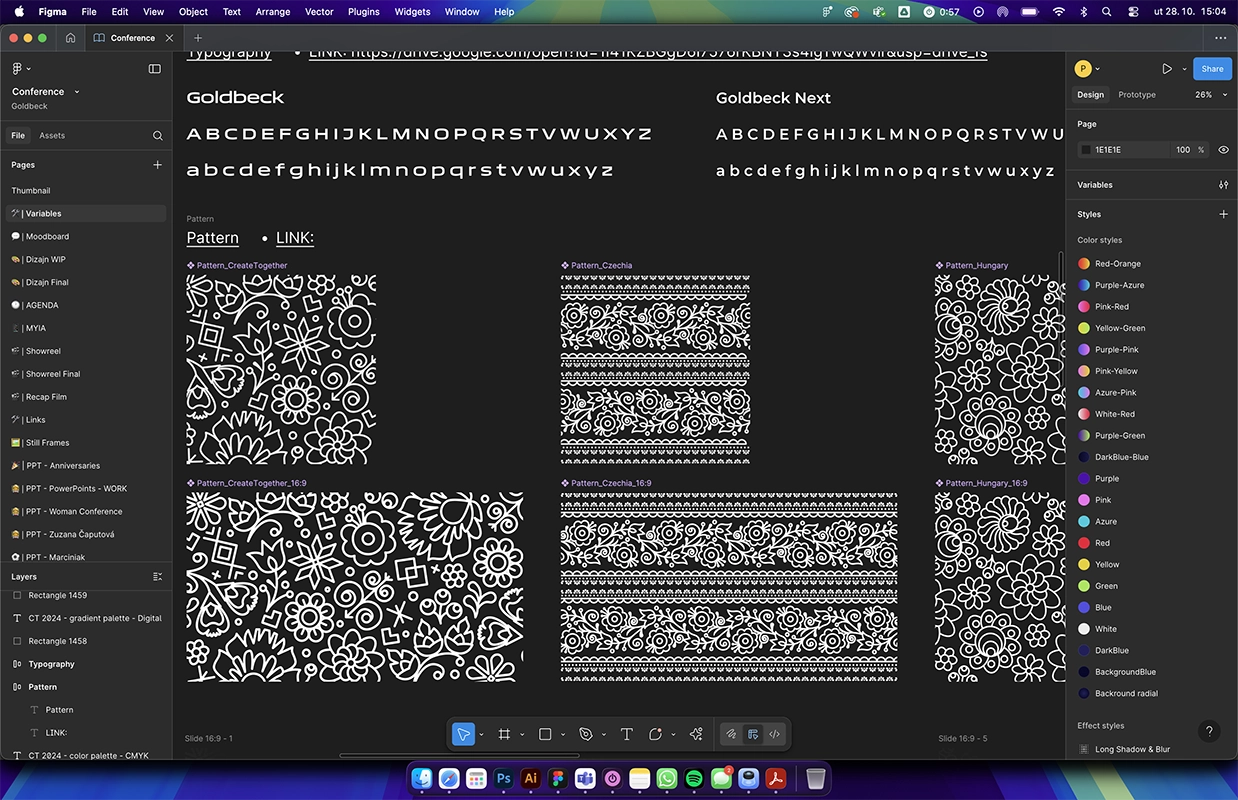This screenshot has width=1238, height=800.
Task: Open the zoom level 26% dropdown
Action: [x=1209, y=95]
